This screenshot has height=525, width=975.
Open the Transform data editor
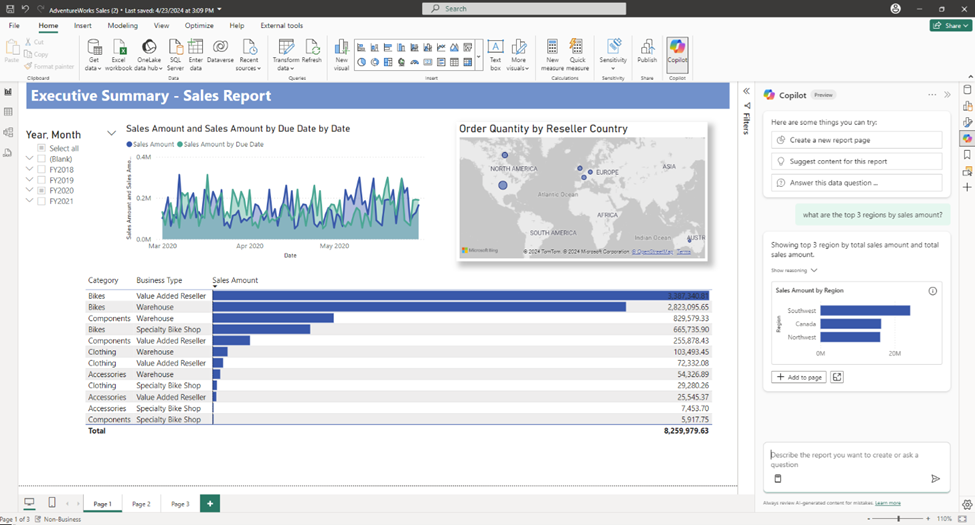tap(286, 55)
